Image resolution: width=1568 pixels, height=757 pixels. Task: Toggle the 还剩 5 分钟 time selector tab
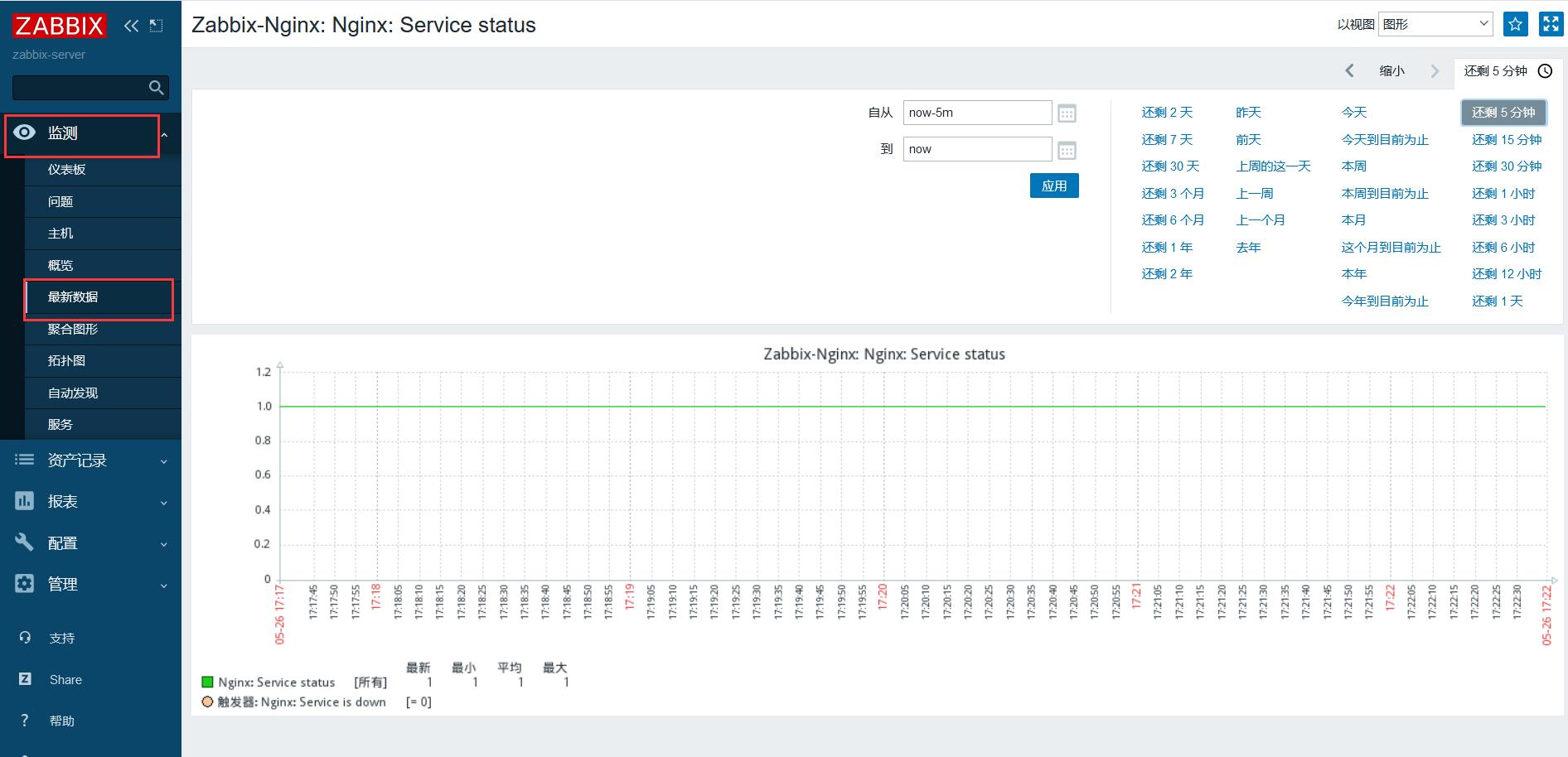coord(1508,71)
